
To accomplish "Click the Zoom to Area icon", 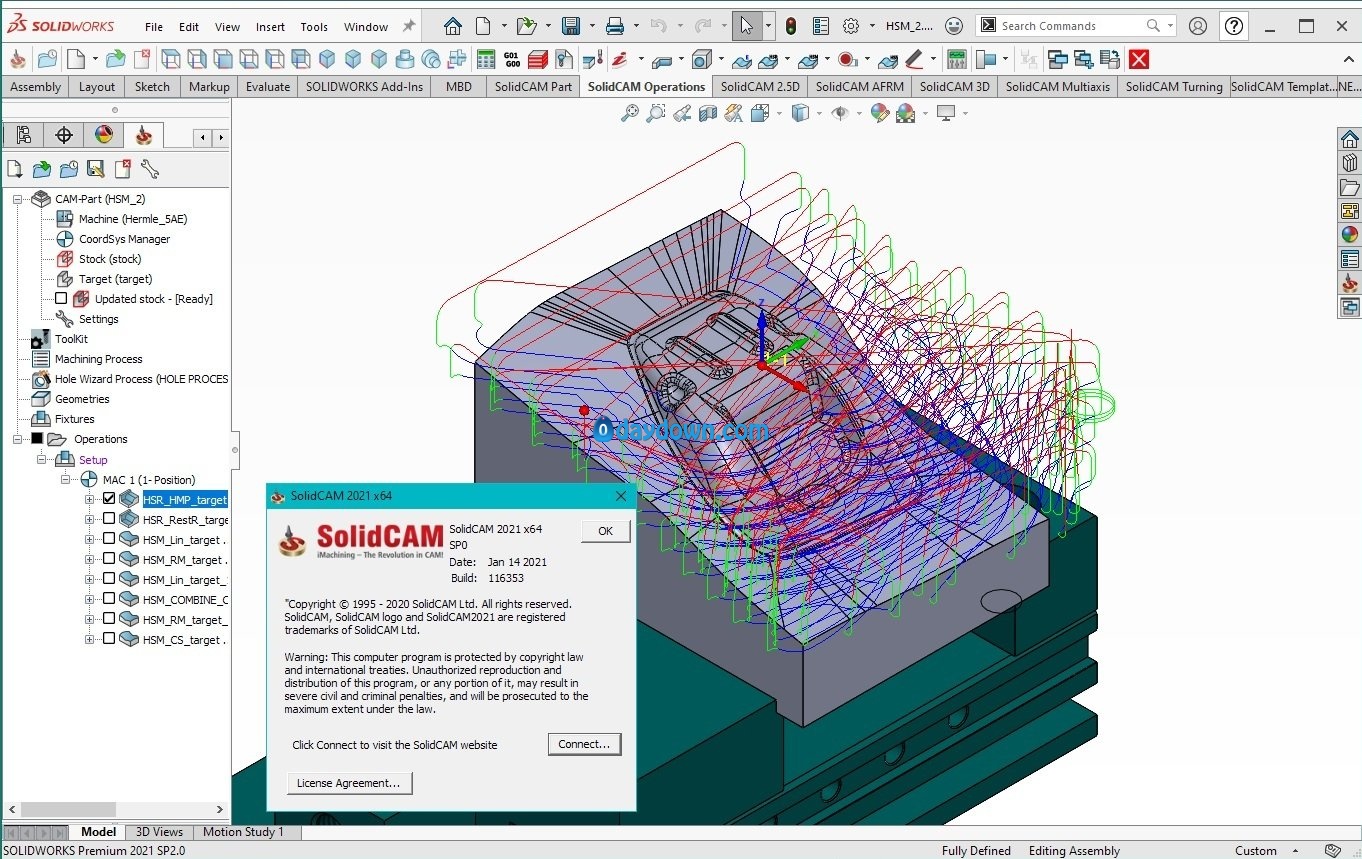I will (x=656, y=114).
